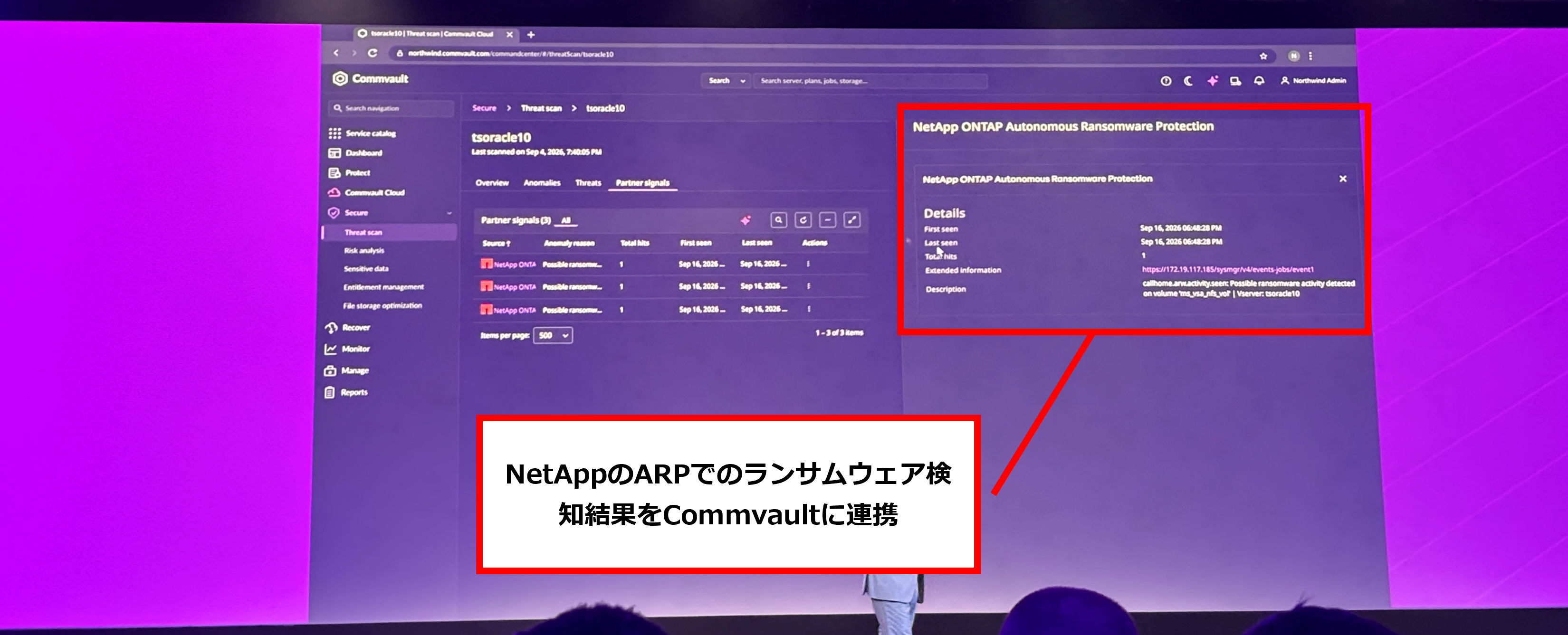The width and height of the screenshot is (1568, 635).
Task: Switch to the Overview tab
Action: 492,182
